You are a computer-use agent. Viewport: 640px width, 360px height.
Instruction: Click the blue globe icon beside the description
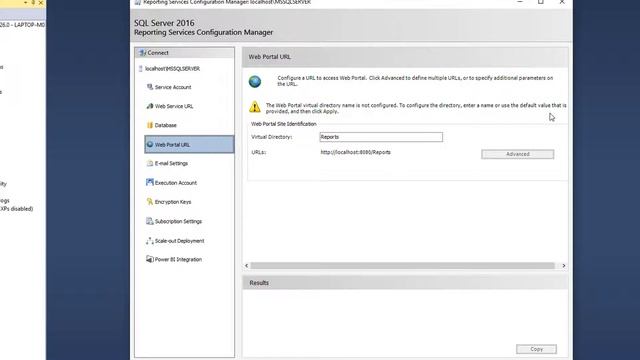pos(255,82)
